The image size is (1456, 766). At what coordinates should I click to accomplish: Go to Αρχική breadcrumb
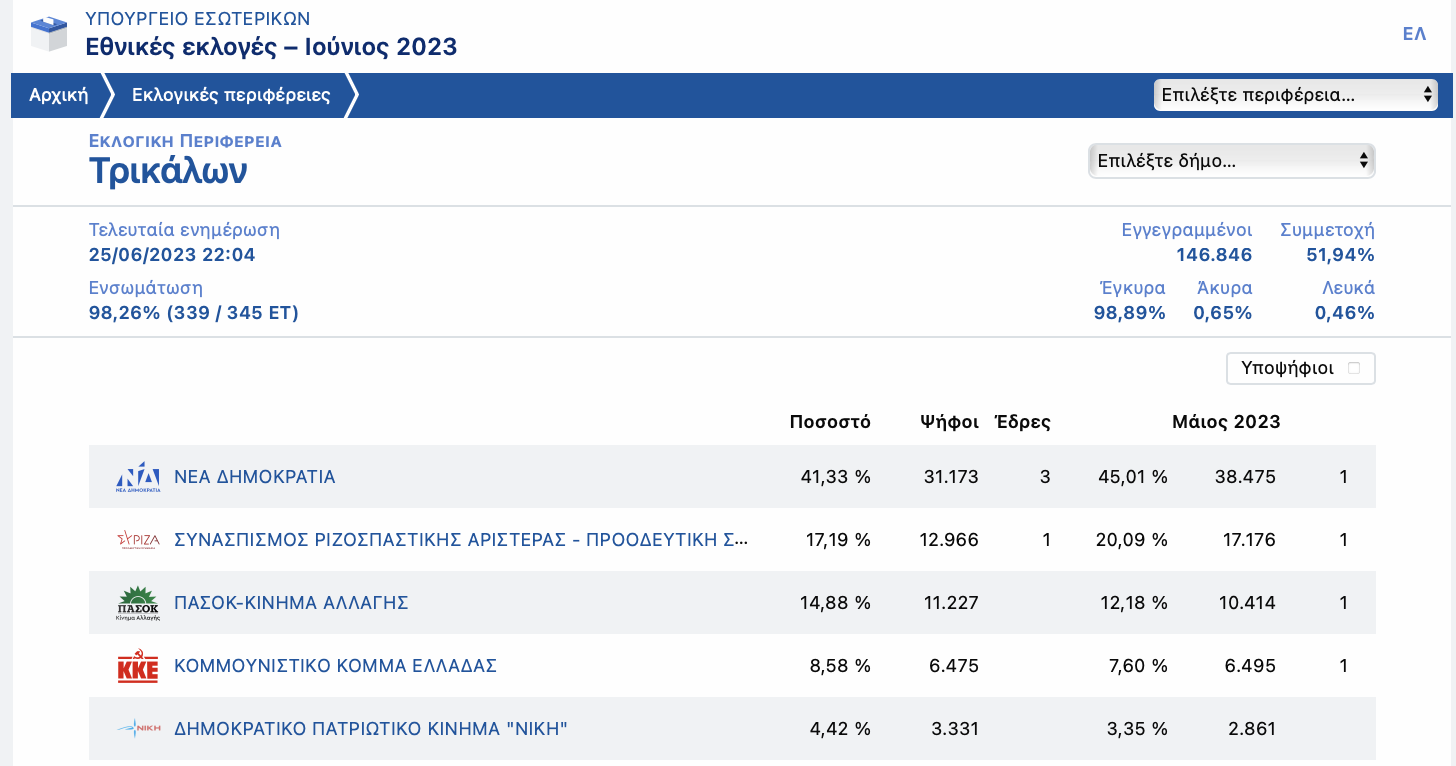[58, 96]
